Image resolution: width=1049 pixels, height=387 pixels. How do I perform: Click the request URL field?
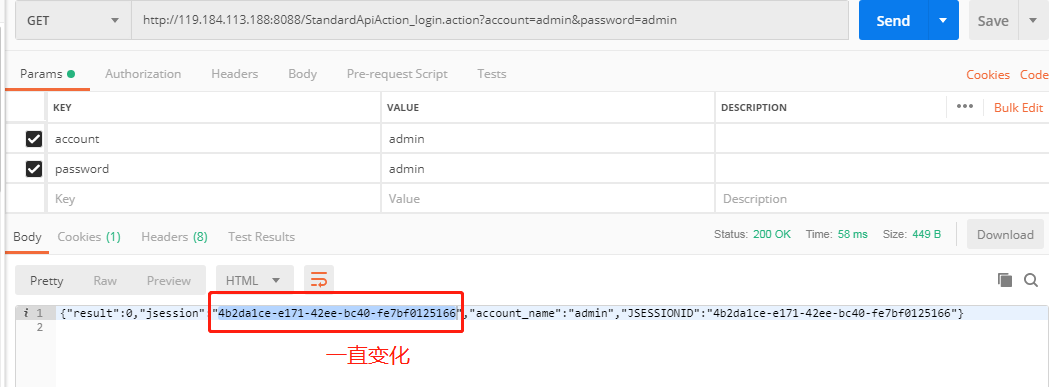coord(490,20)
